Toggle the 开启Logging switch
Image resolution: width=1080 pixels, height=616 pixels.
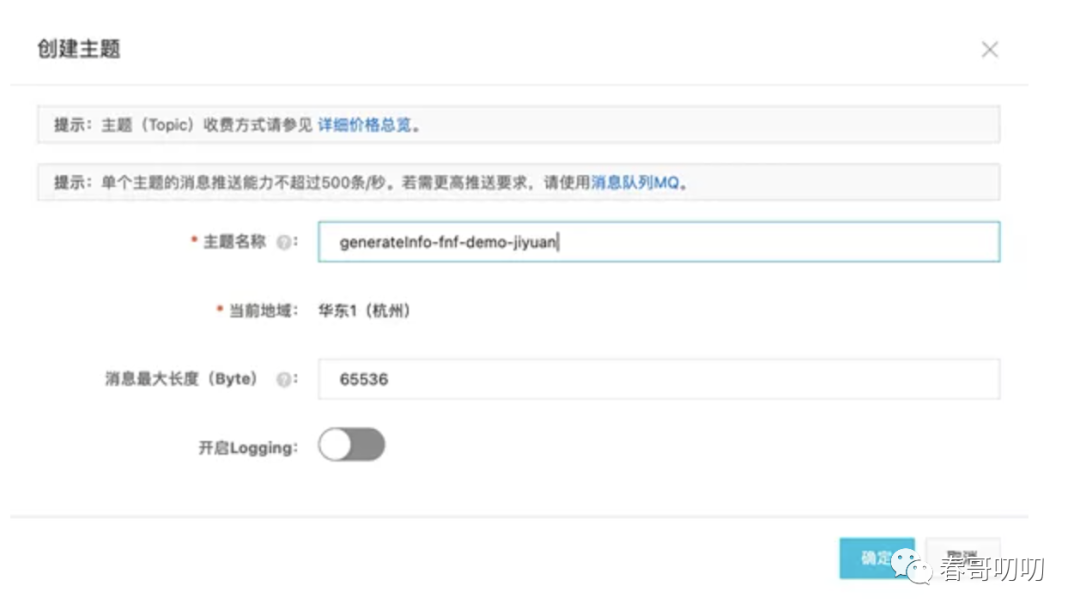click(x=351, y=444)
